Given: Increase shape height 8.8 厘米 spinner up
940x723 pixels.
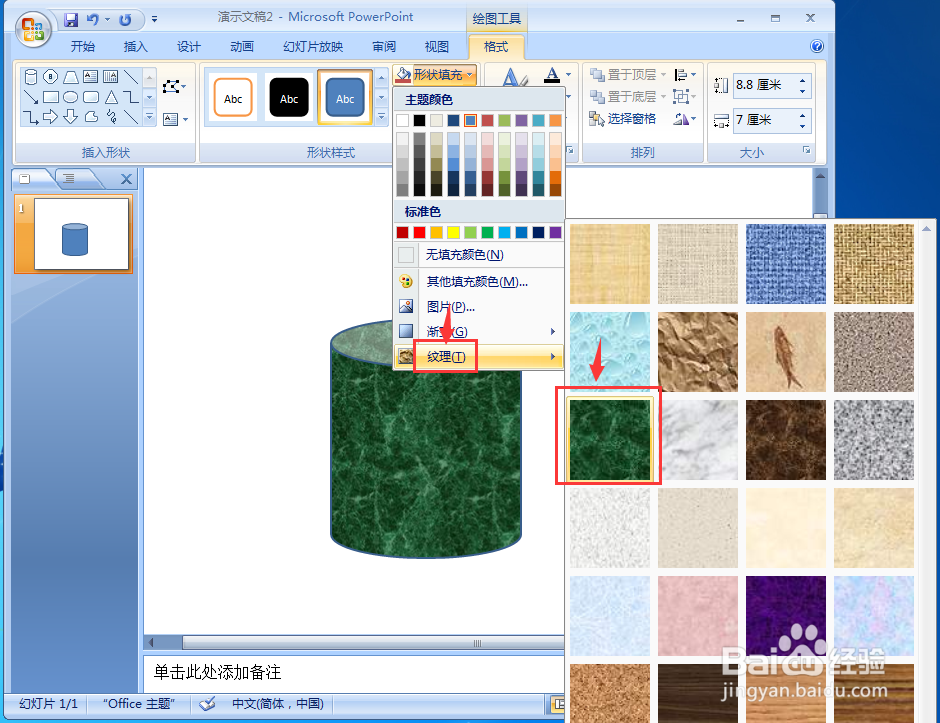Looking at the screenshot, I should 802,80.
